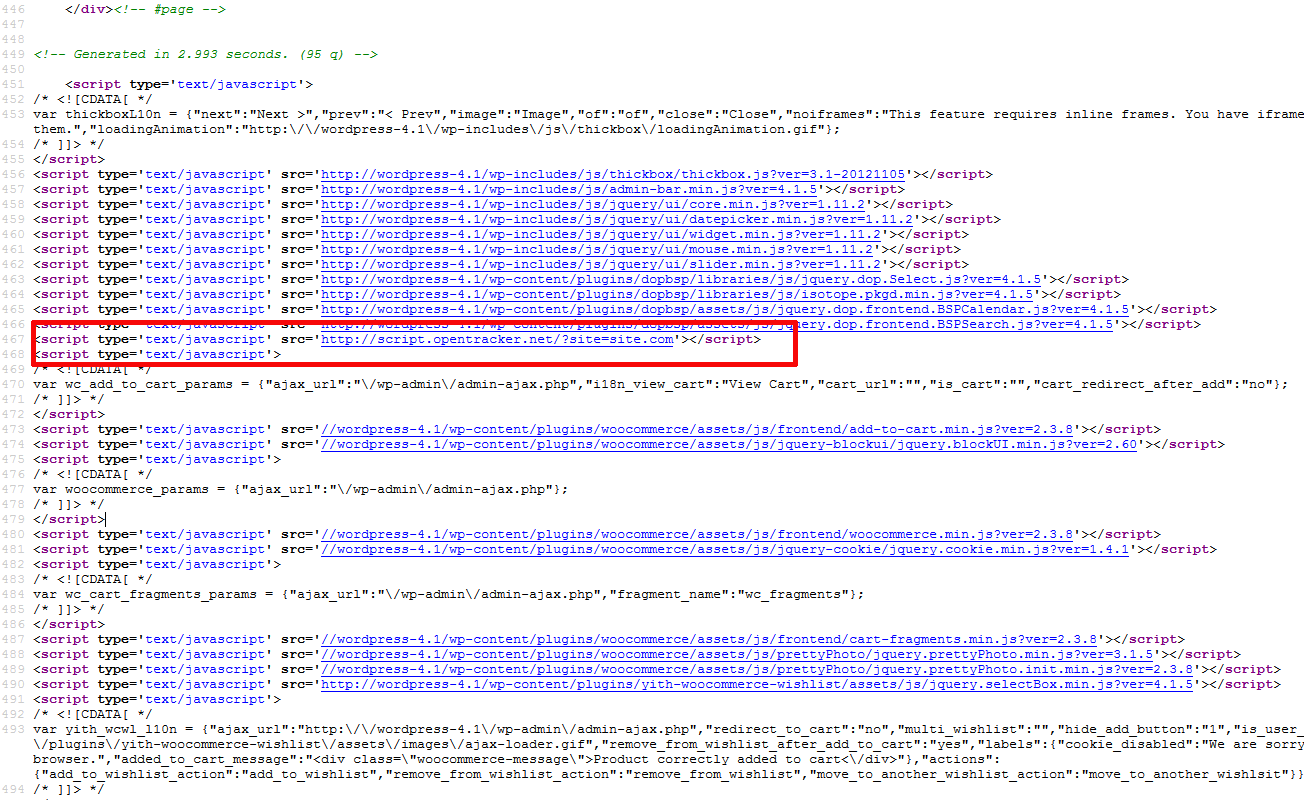This screenshot has height=800, width=1304.
Task: Click the 'var wc_add_to_cart_params' line
Action: (660, 384)
